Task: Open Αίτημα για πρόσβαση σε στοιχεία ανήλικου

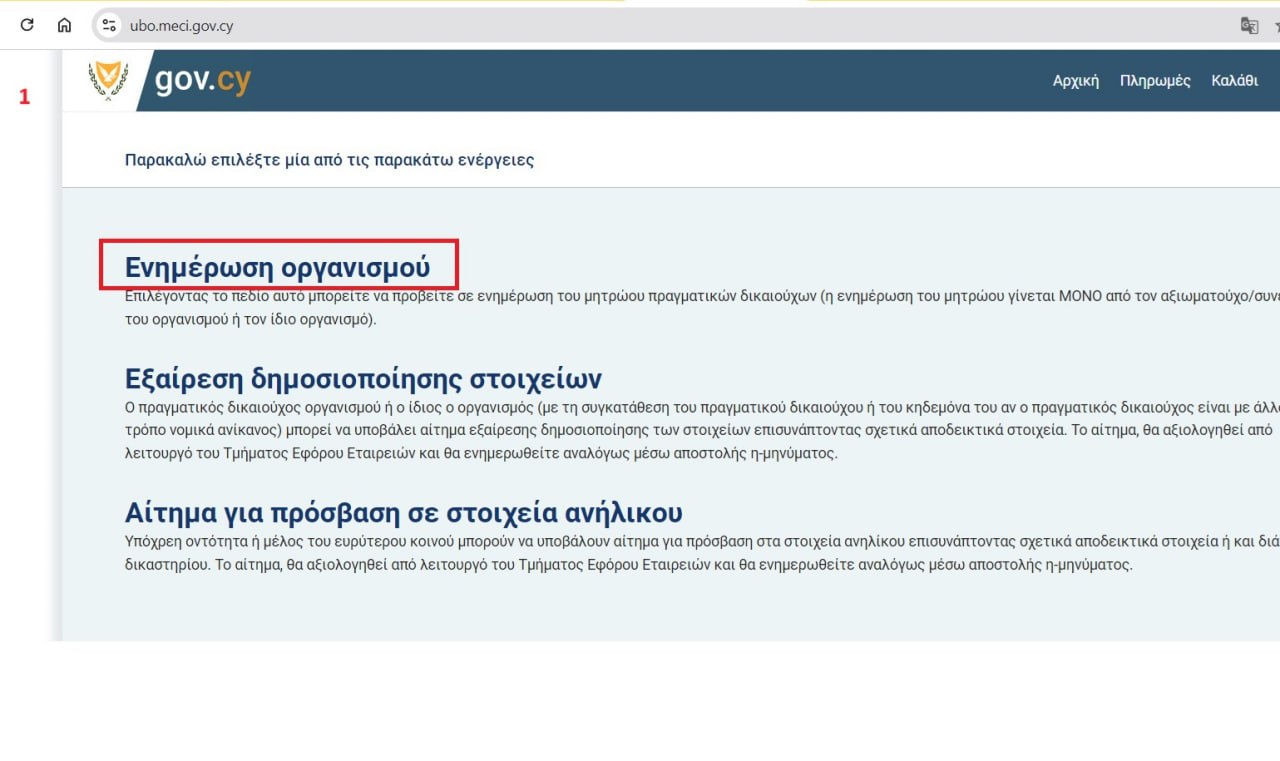Action: click(403, 513)
